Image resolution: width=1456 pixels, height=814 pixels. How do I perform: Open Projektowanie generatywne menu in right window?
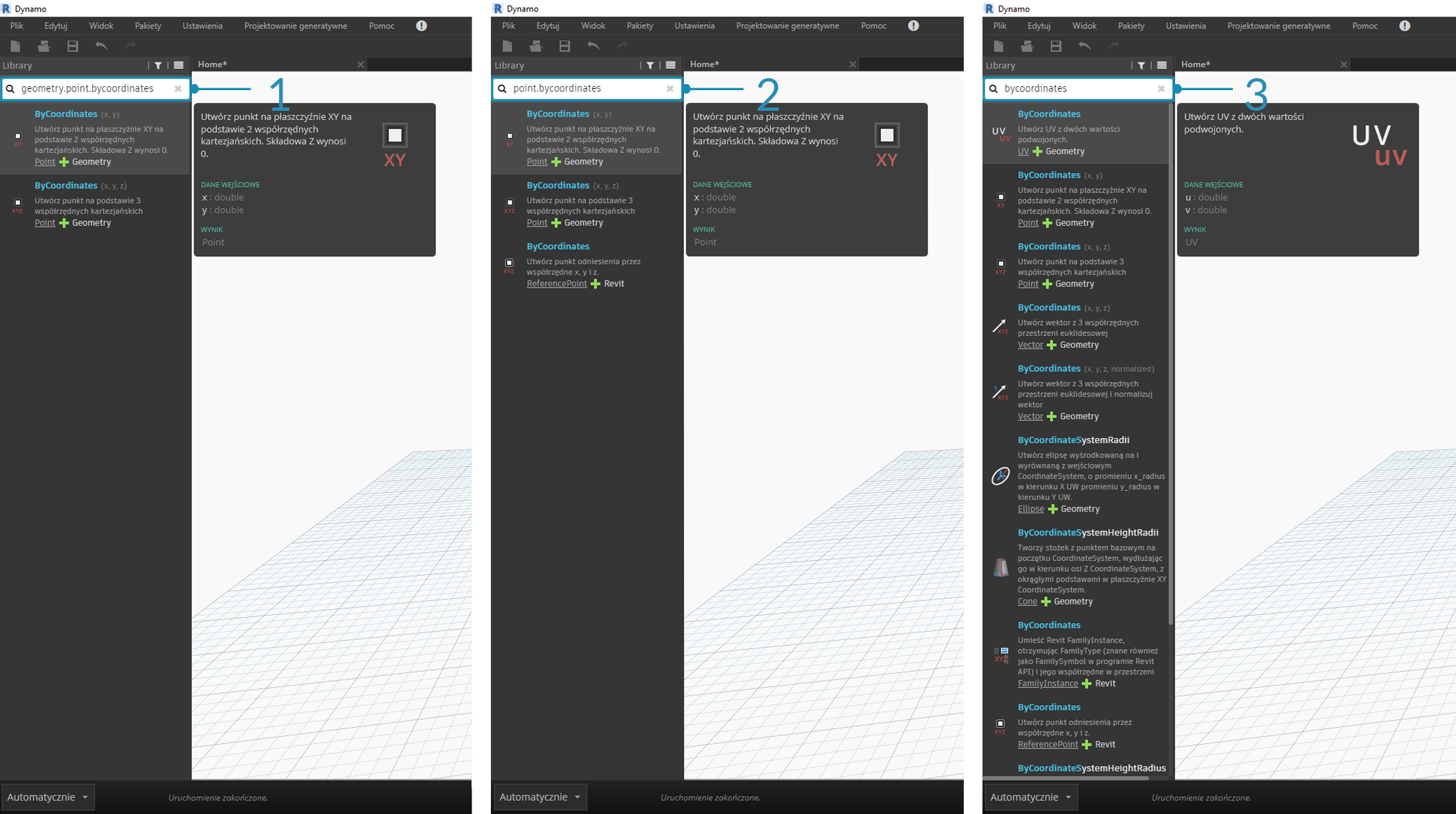[x=1278, y=25]
